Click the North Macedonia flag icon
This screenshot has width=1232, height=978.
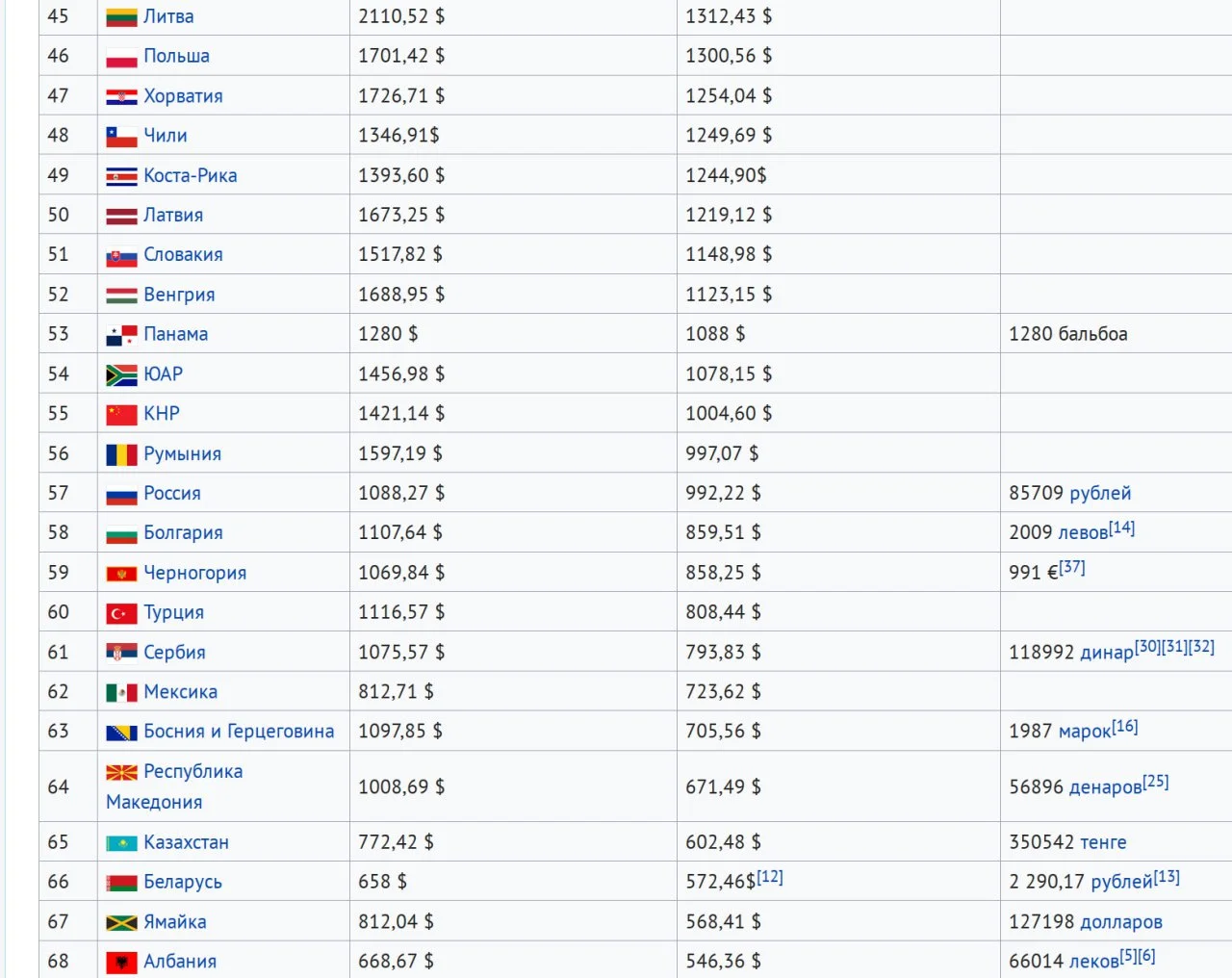point(121,772)
